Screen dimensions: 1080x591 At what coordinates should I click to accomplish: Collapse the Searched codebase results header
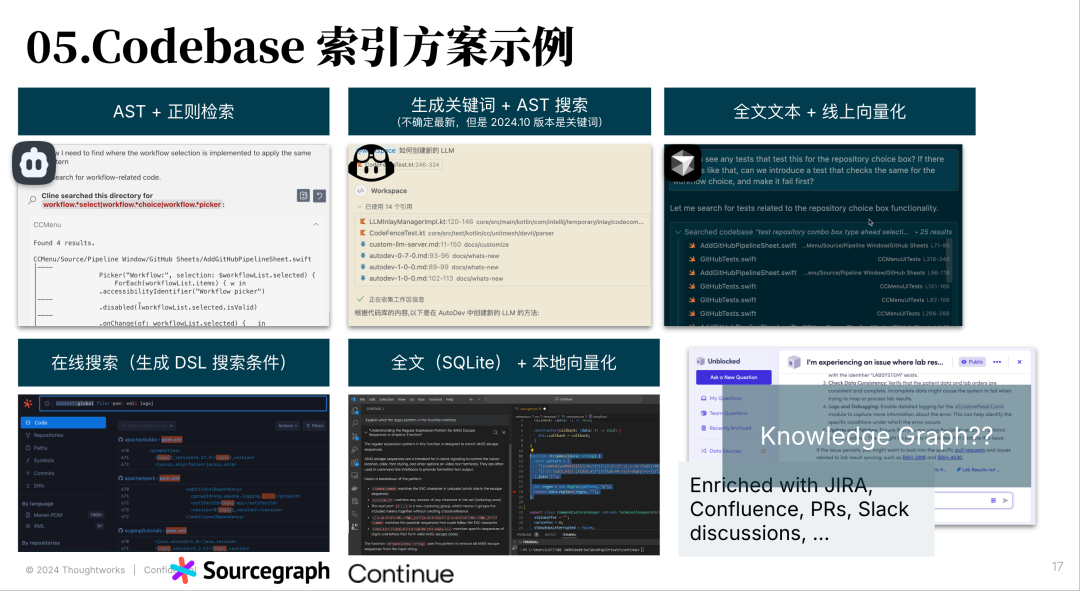[678, 232]
